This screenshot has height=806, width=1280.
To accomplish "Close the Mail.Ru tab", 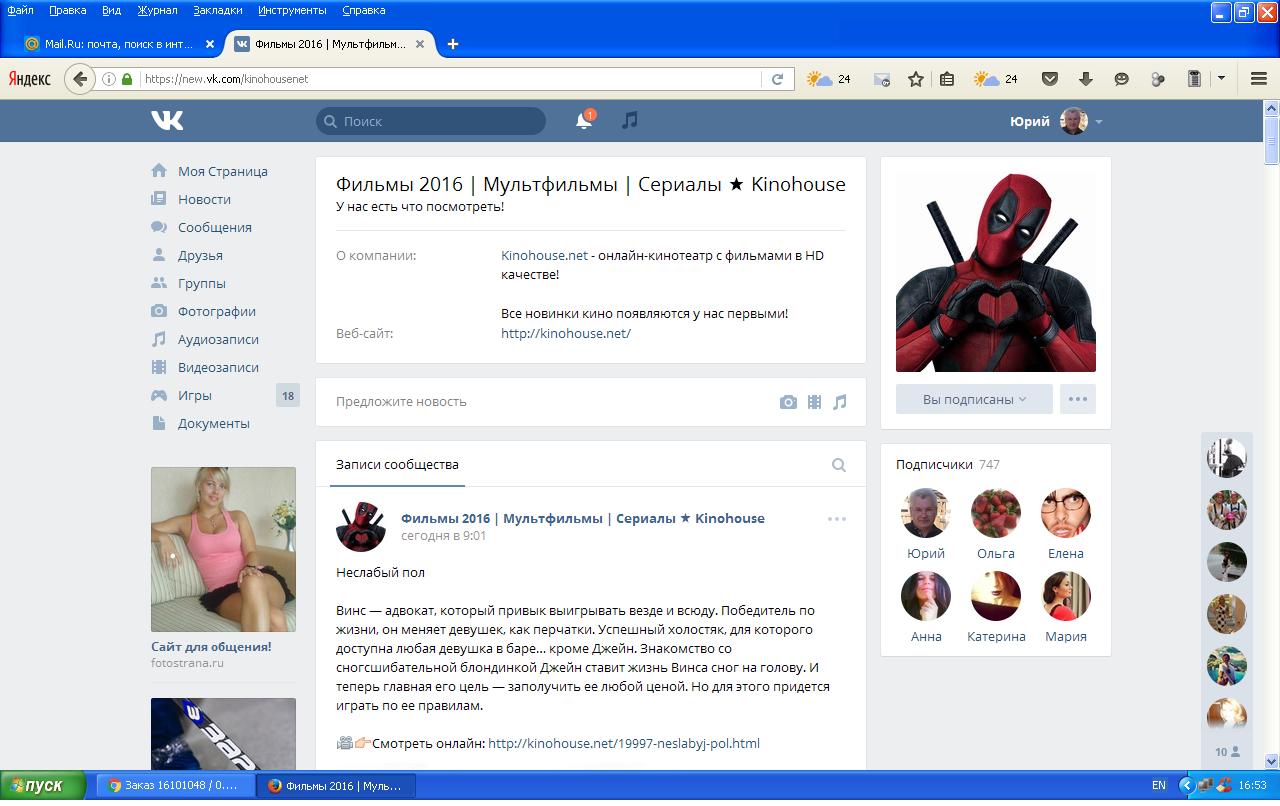I will pyautogui.click(x=210, y=44).
